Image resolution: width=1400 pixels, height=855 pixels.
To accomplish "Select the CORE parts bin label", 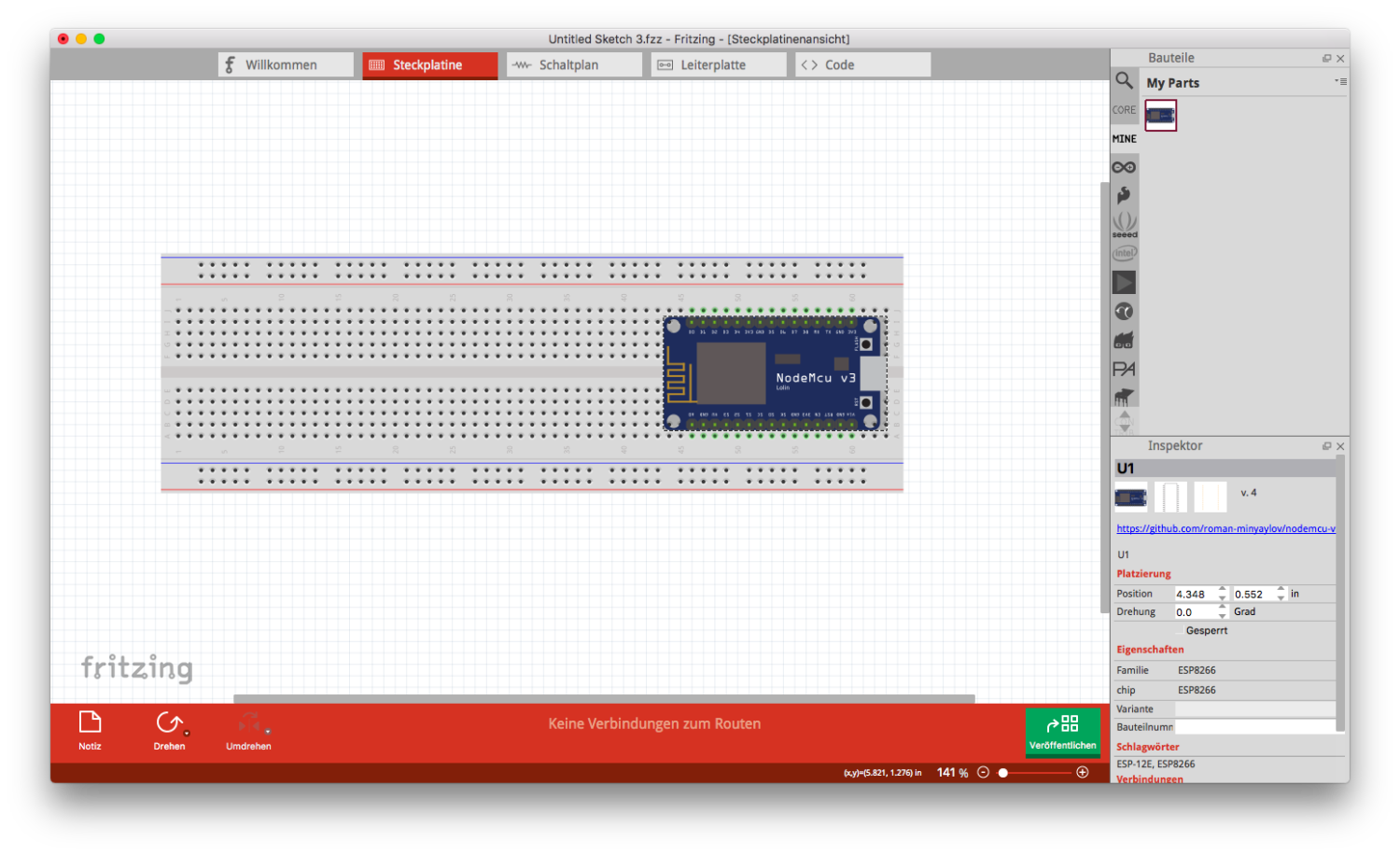I will tap(1124, 109).
